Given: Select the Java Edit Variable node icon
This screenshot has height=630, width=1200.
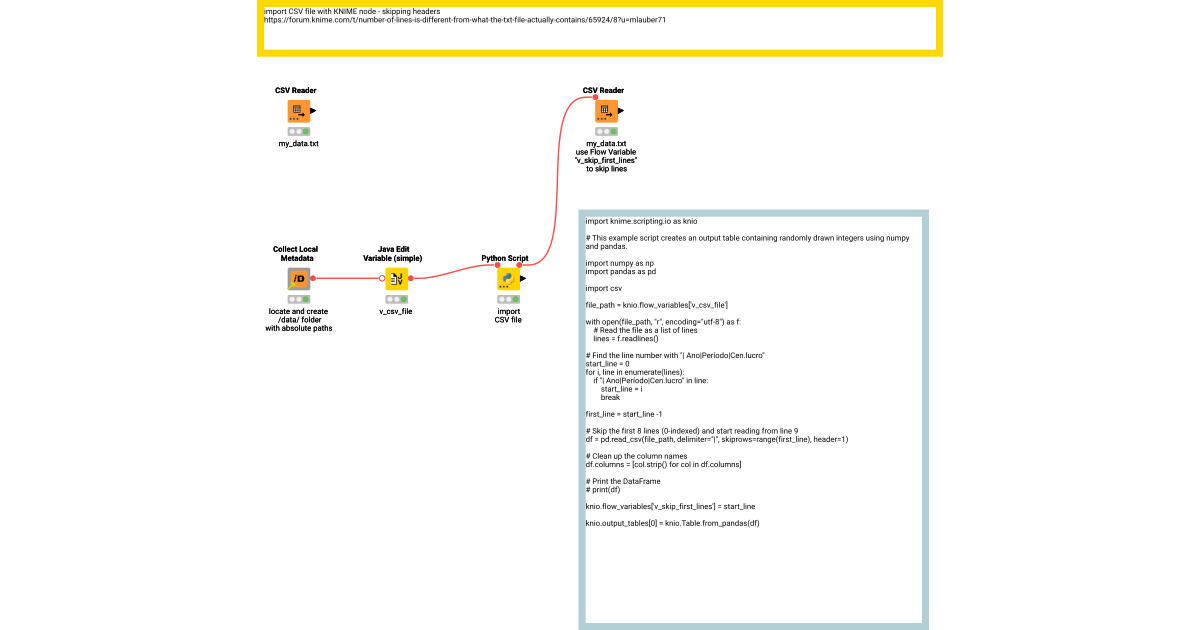Looking at the screenshot, I should point(396,279).
